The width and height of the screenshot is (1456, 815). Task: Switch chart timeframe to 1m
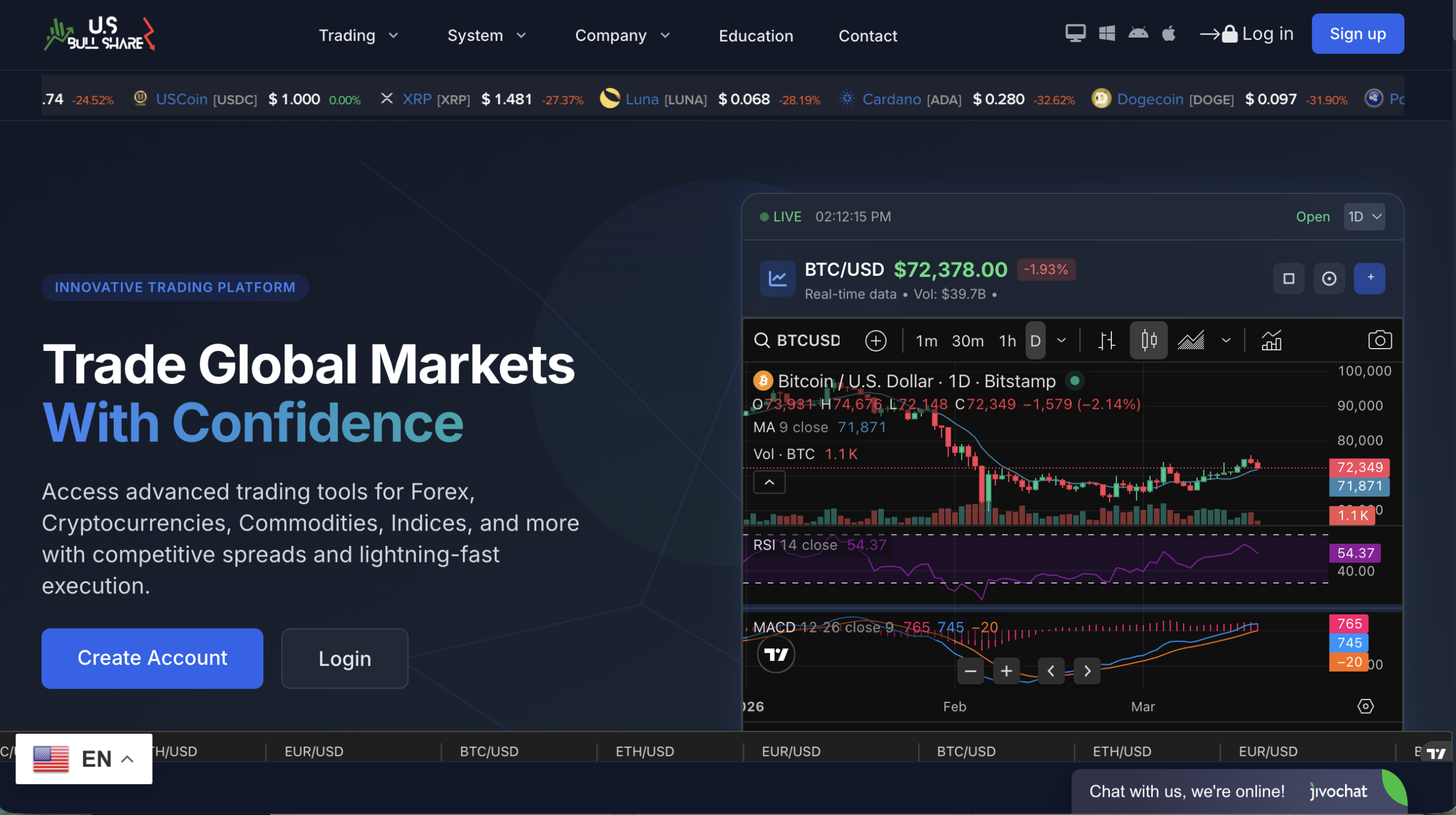click(x=926, y=340)
